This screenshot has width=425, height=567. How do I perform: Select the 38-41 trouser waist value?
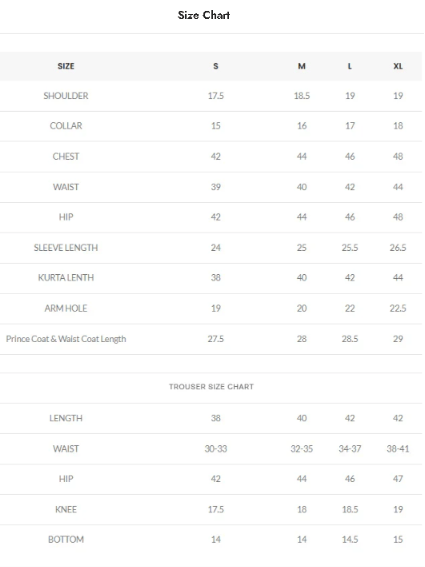click(x=398, y=449)
